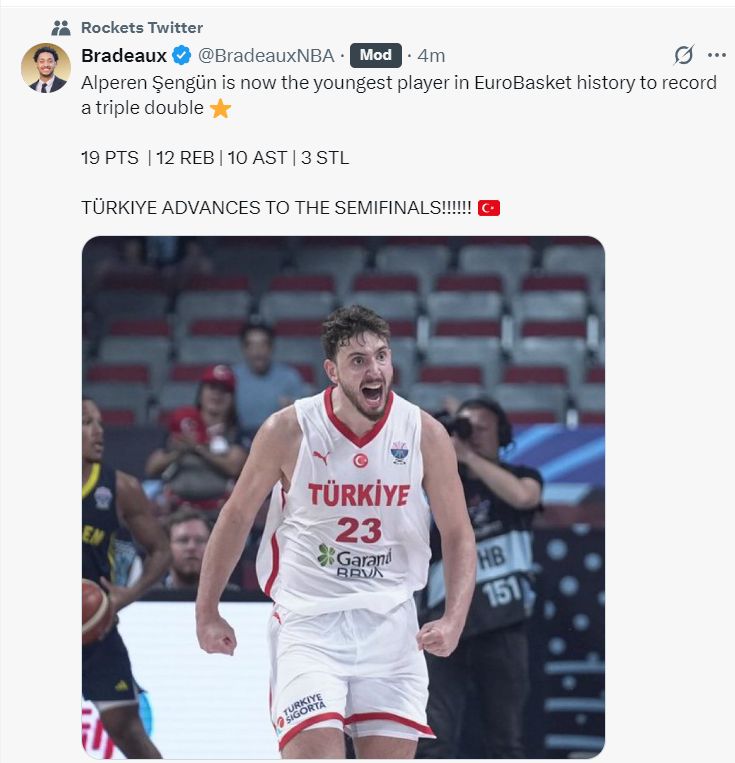This screenshot has height=763, width=735.
Task: Click the Turkish flag emoji in the post
Action: pos(489,208)
